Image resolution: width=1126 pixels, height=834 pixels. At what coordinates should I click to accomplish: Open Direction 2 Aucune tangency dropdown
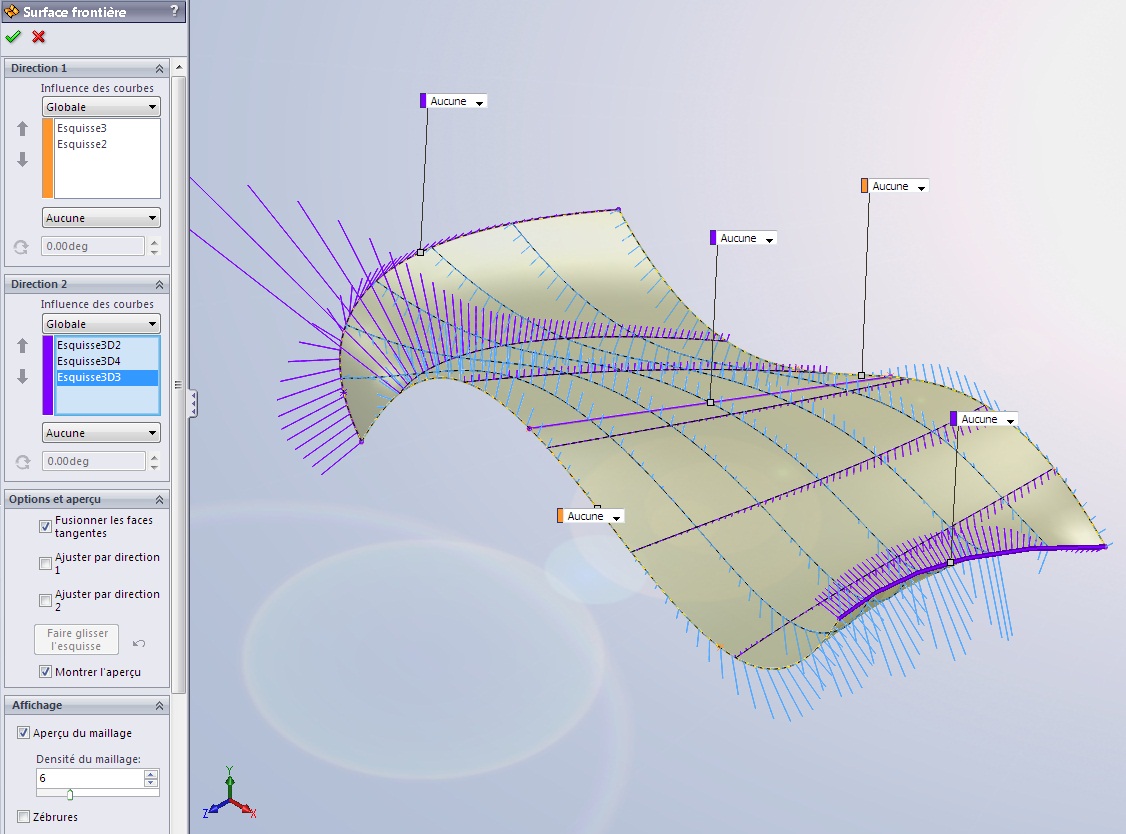(x=101, y=433)
